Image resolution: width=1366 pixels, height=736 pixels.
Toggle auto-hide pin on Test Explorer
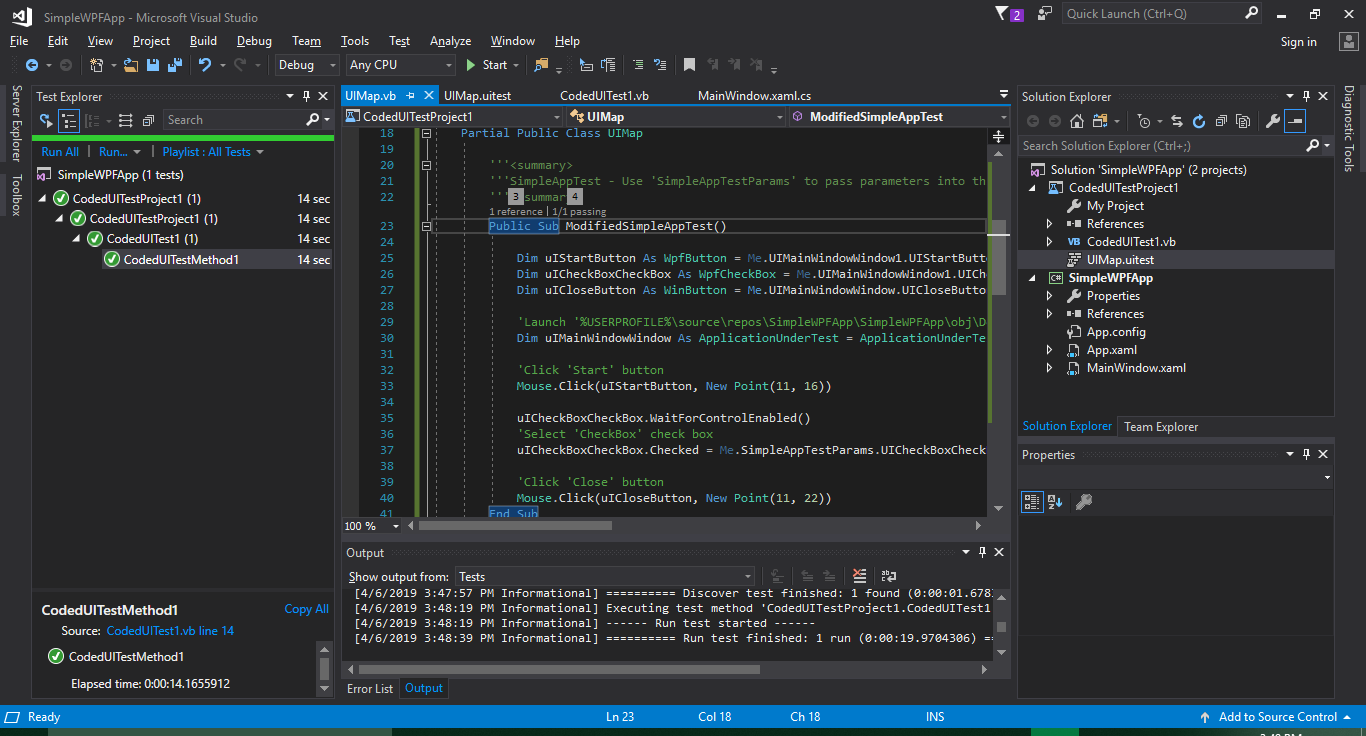[x=306, y=96]
